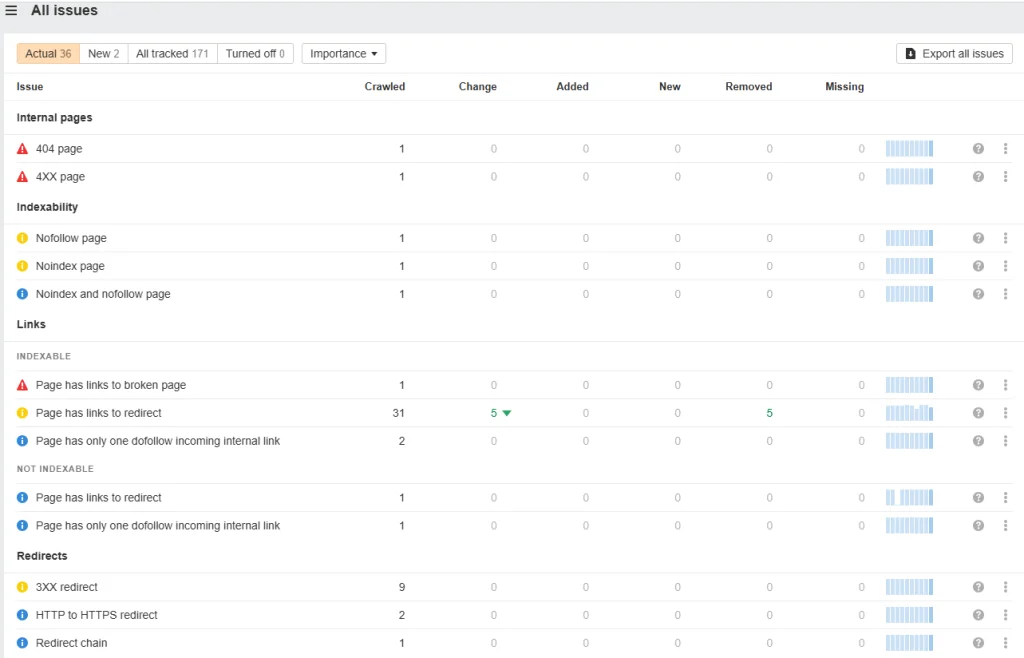Click the HTTP to HTTPS redirect issue name
Viewport: 1024px width, 658px height.
96,615
